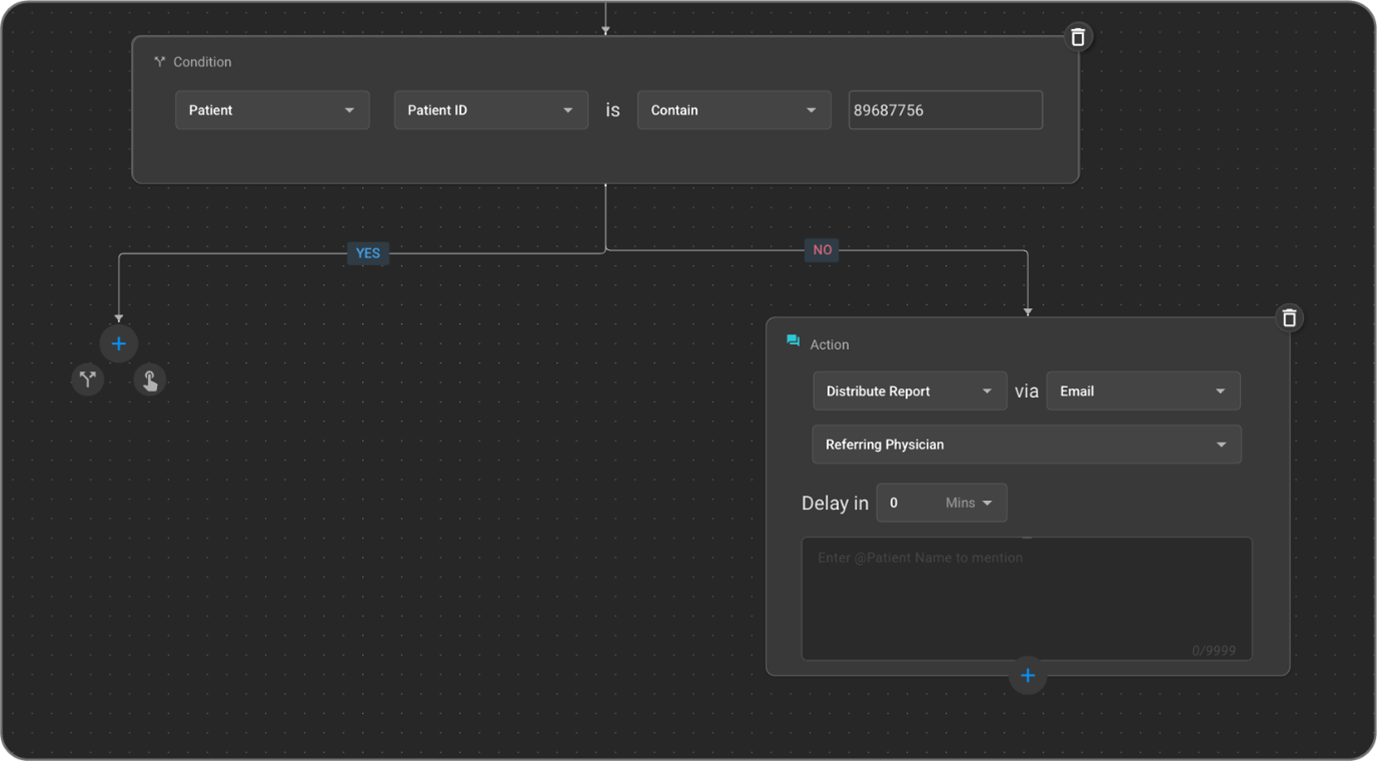Add an action using the hand-tap icon

pos(149,380)
